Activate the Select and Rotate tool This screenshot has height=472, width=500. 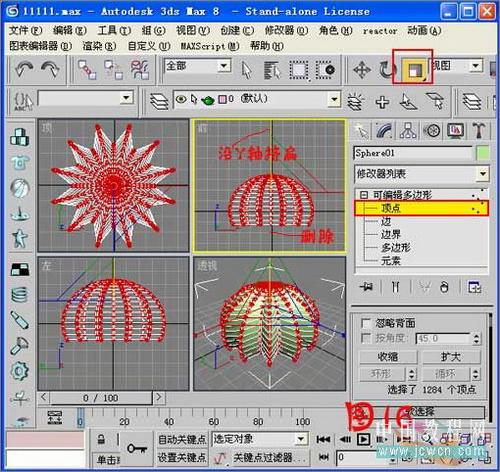(x=387, y=70)
